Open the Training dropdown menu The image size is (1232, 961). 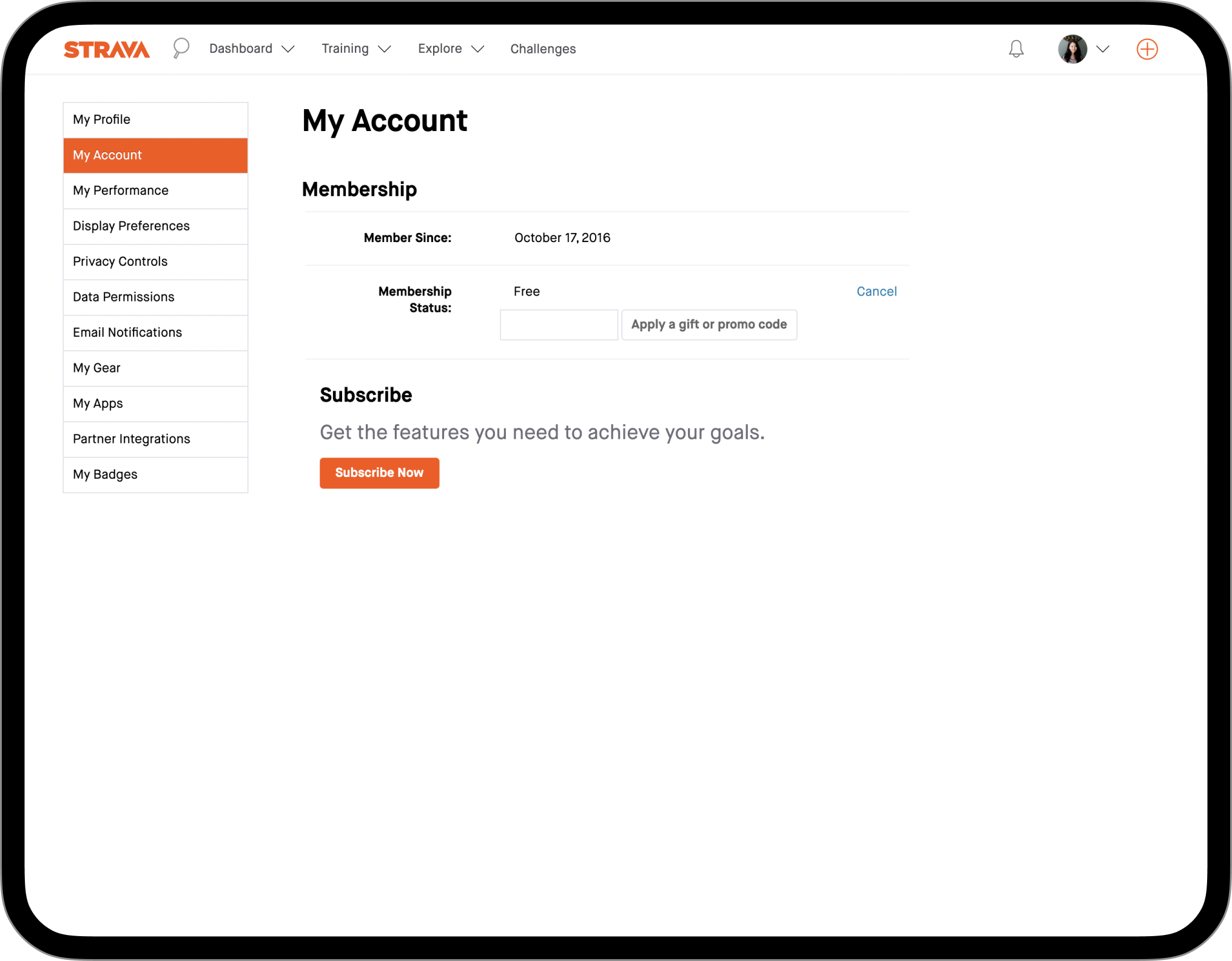click(355, 49)
